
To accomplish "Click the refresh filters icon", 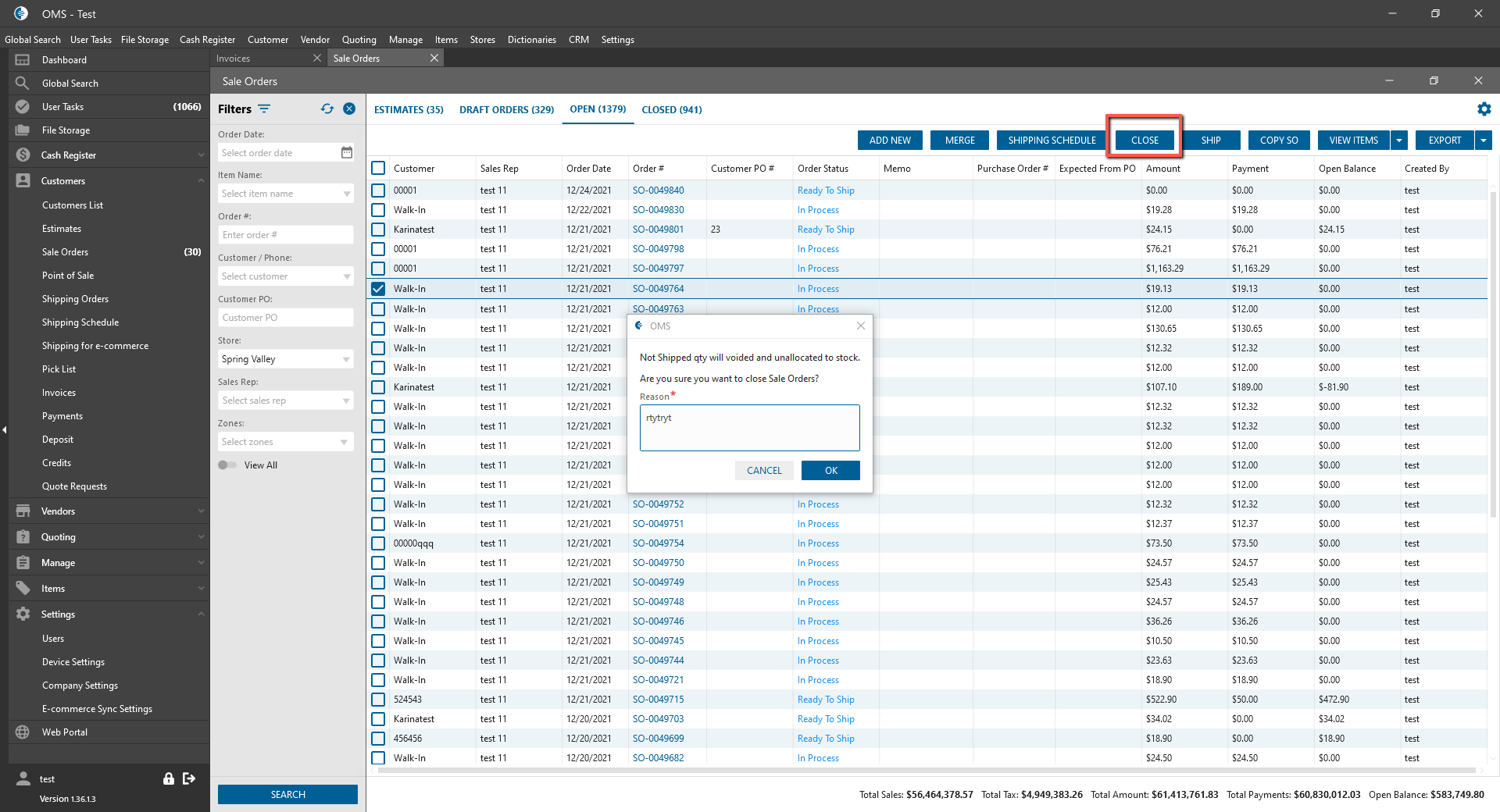I will pyautogui.click(x=327, y=109).
